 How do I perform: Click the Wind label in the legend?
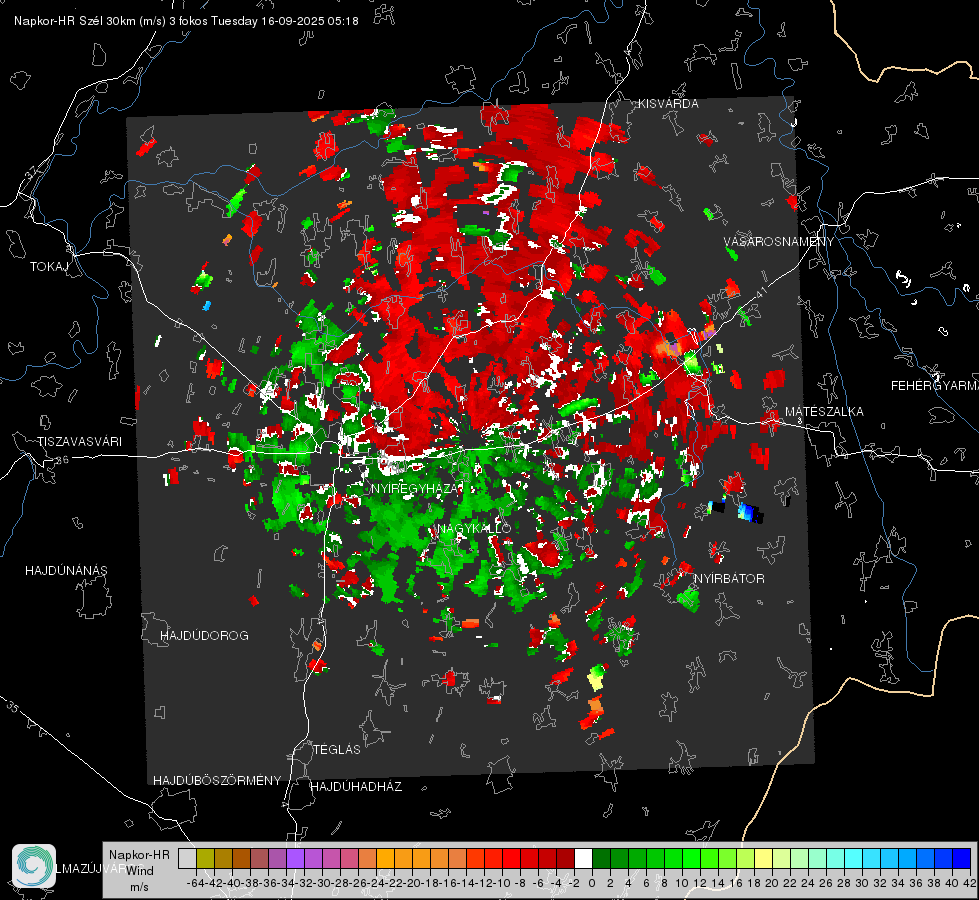tap(140, 870)
